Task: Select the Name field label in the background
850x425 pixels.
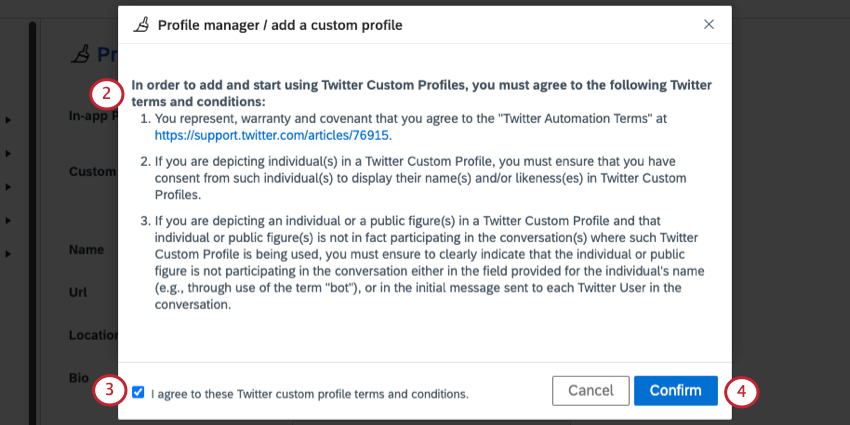Action: tap(86, 250)
